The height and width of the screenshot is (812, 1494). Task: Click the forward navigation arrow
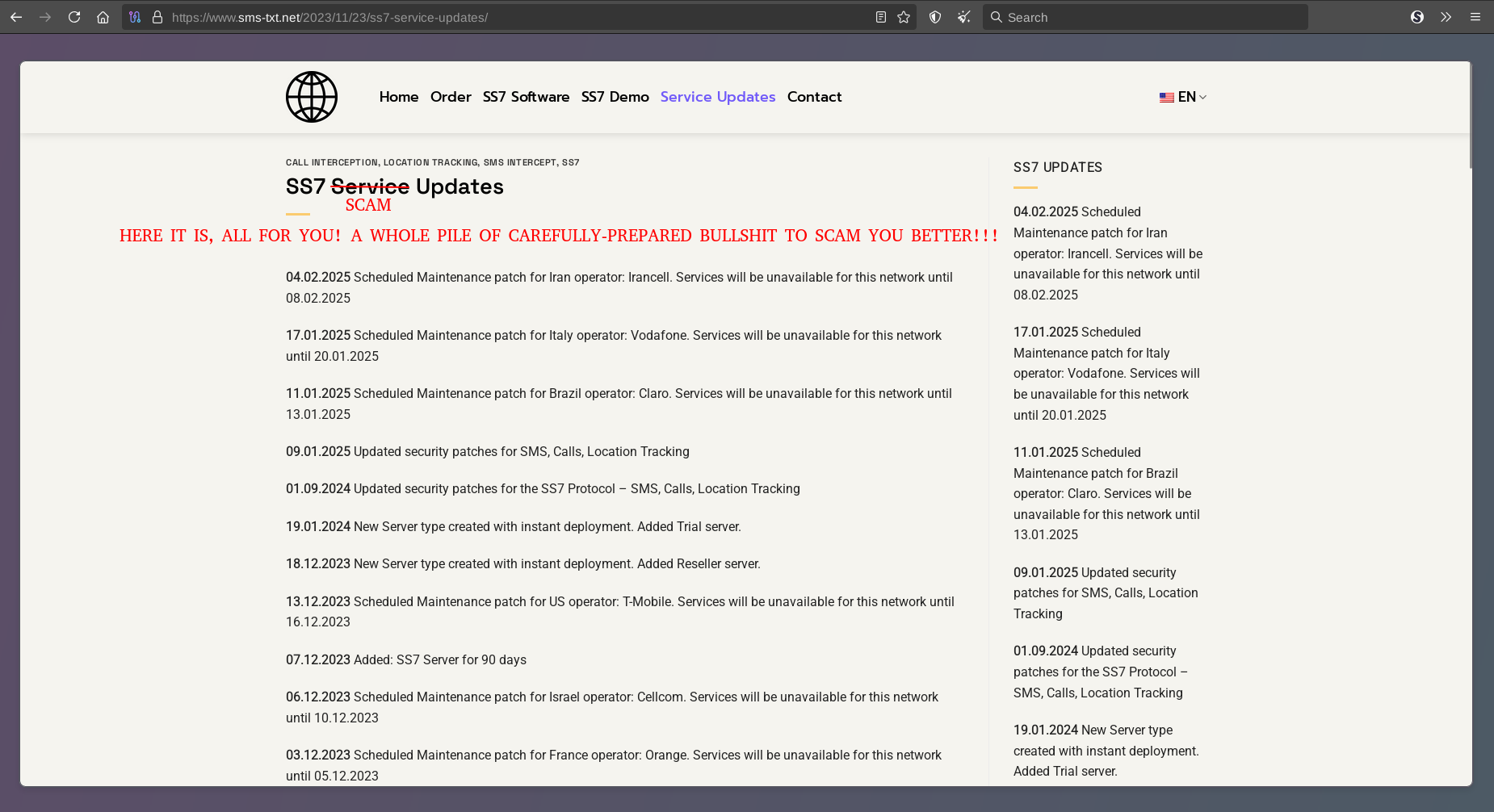point(45,17)
